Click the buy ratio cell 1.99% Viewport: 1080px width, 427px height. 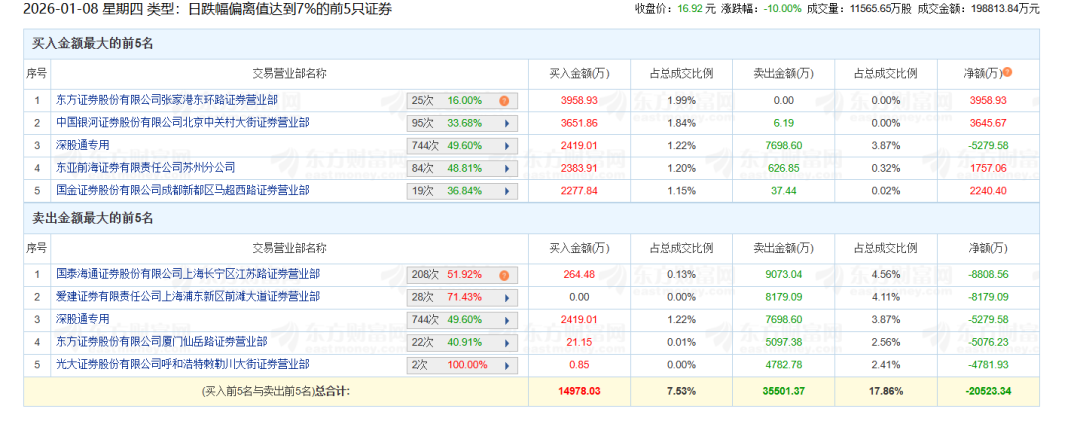[681, 101]
